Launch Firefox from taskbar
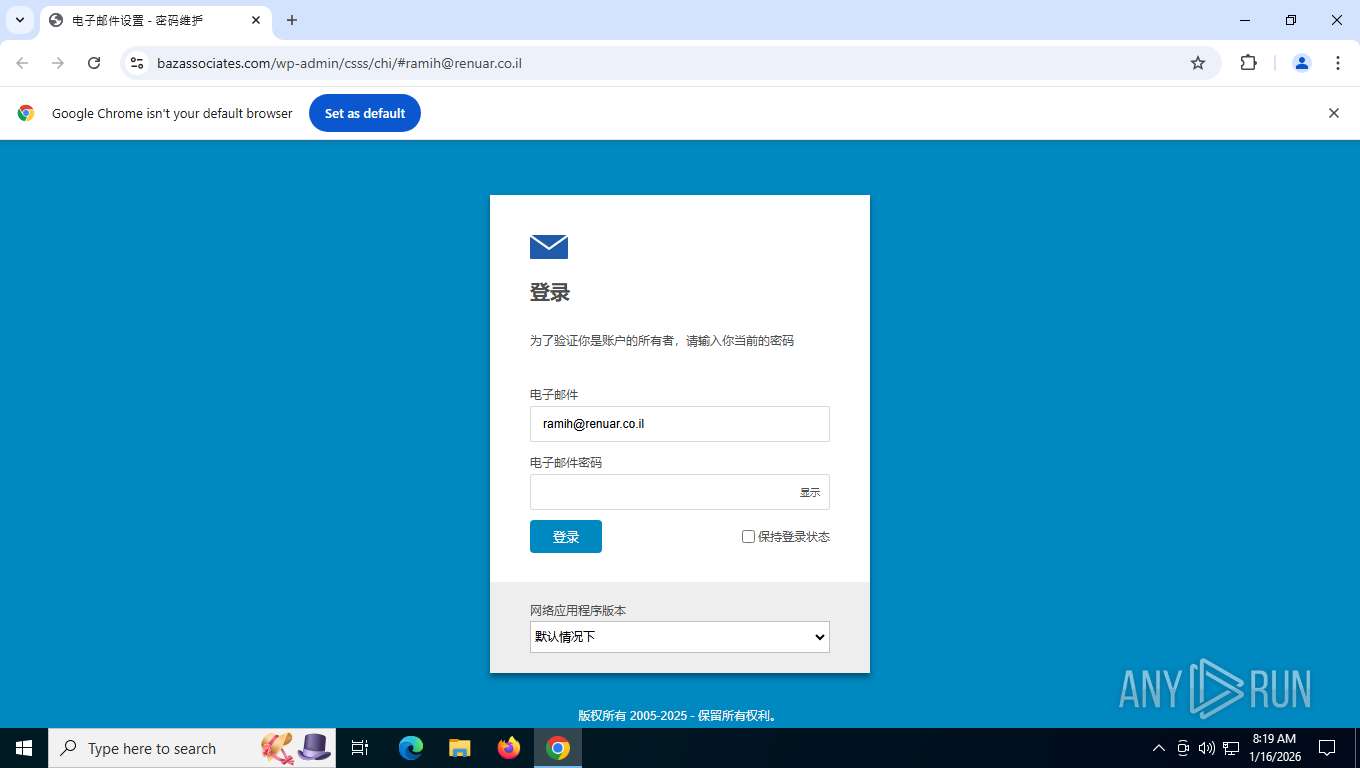Screen dimensions: 1360x768 tap(509, 748)
